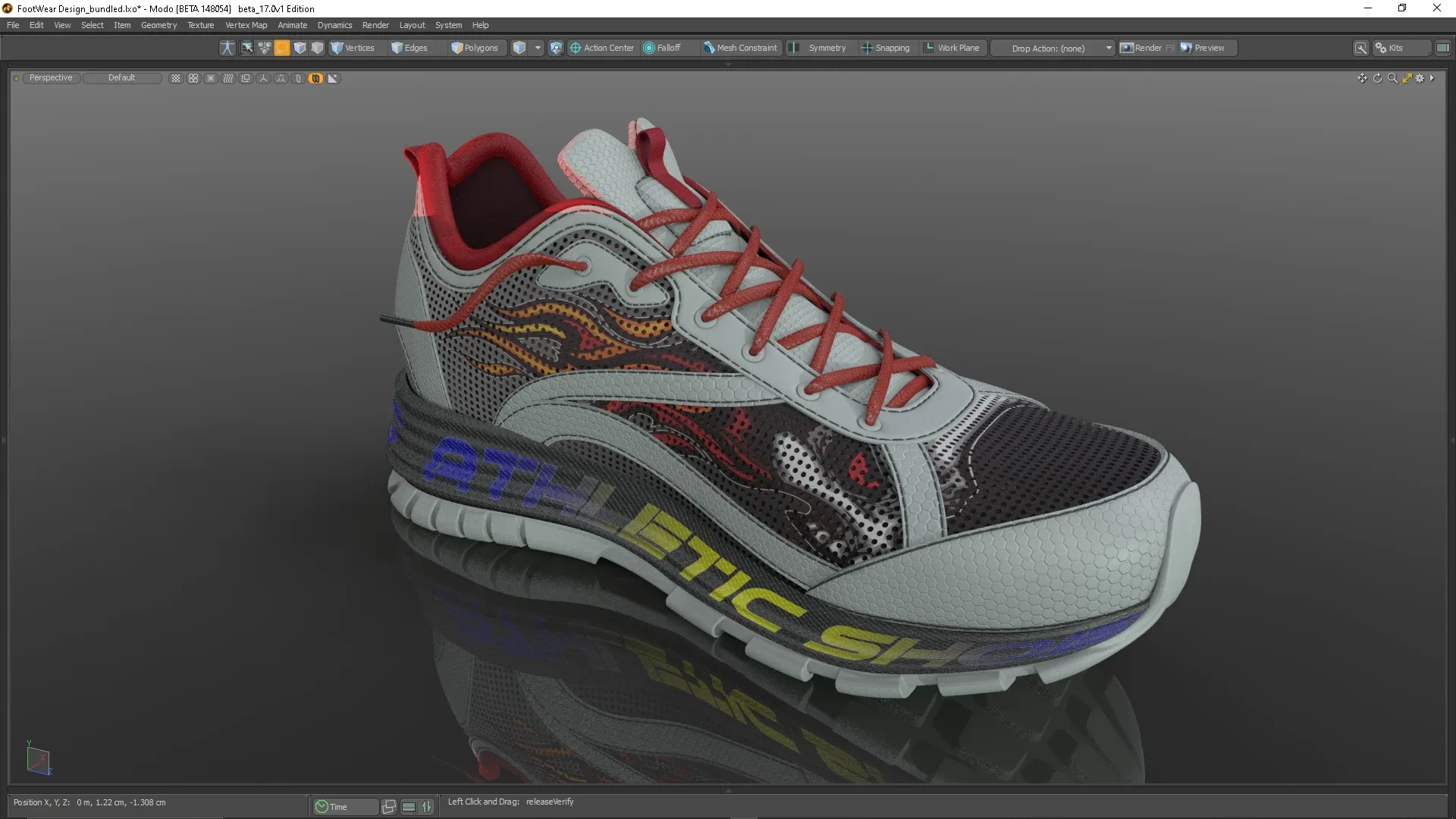1456x819 pixels.
Task: Click the diagonal arrow viewport icon
Action: [333, 78]
